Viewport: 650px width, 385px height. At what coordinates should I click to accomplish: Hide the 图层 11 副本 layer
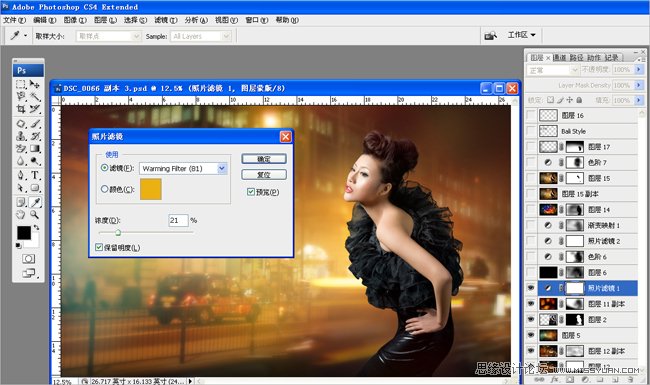click(x=531, y=303)
